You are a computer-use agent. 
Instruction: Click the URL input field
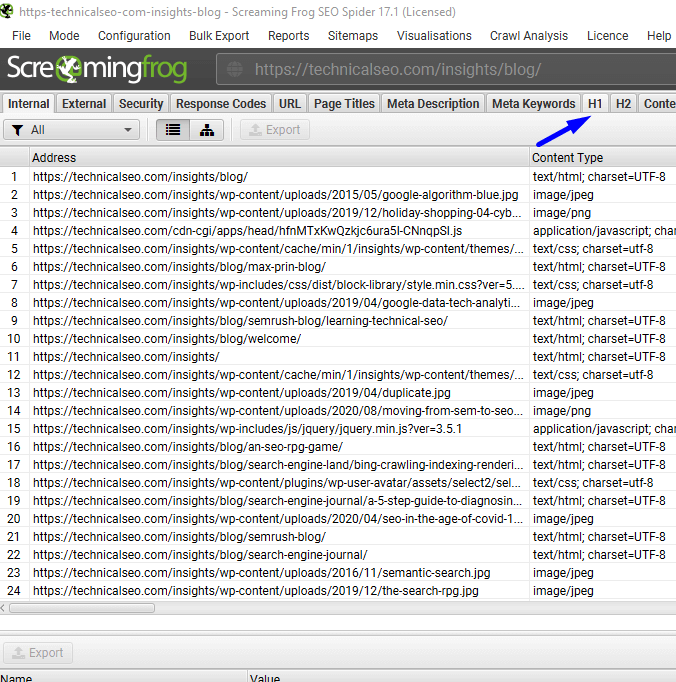(x=450, y=70)
